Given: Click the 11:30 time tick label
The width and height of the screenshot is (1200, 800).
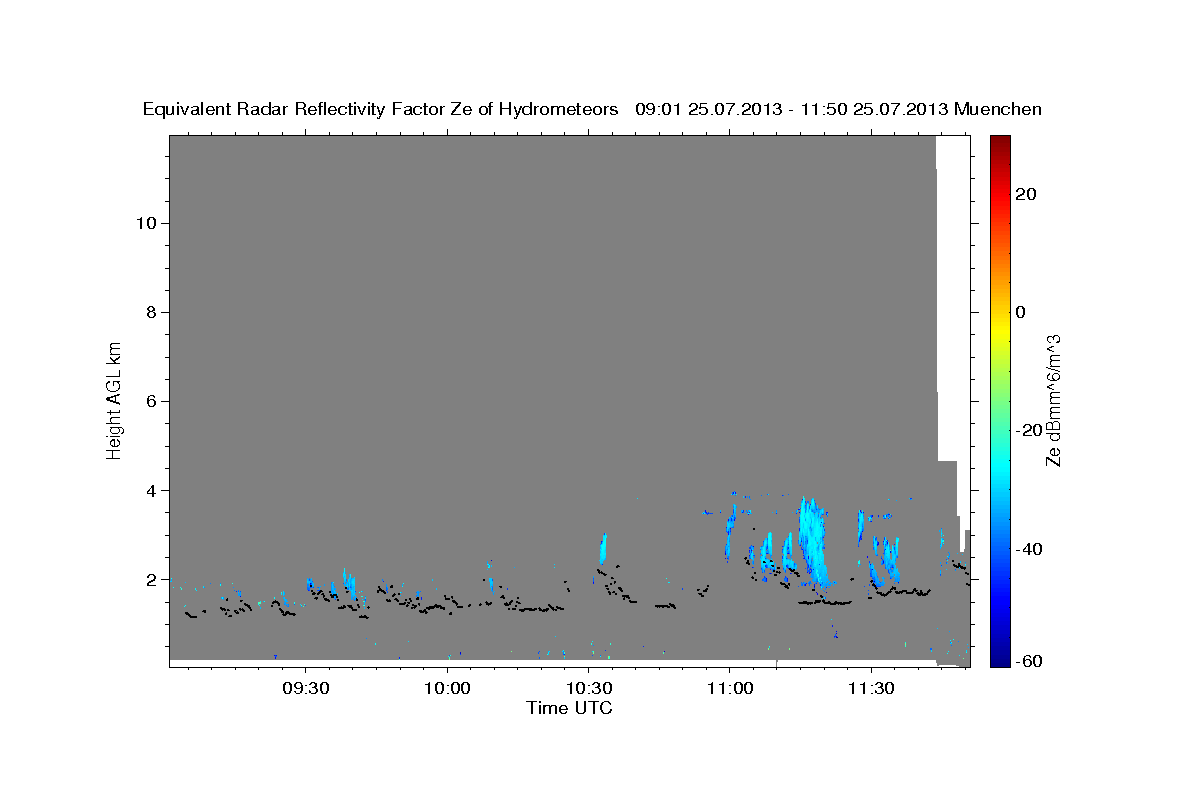Looking at the screenshot, I should pyautogui.click(x=872, y=688).
